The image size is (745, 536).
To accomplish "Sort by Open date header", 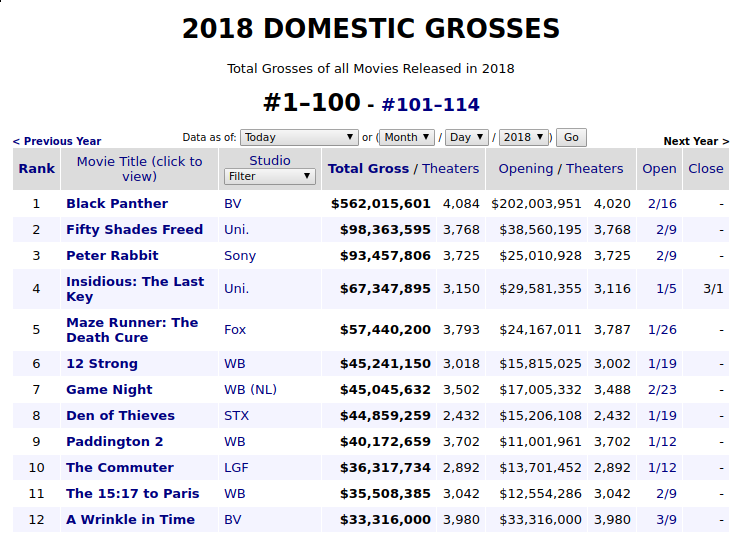I will [x=659, y=169].
